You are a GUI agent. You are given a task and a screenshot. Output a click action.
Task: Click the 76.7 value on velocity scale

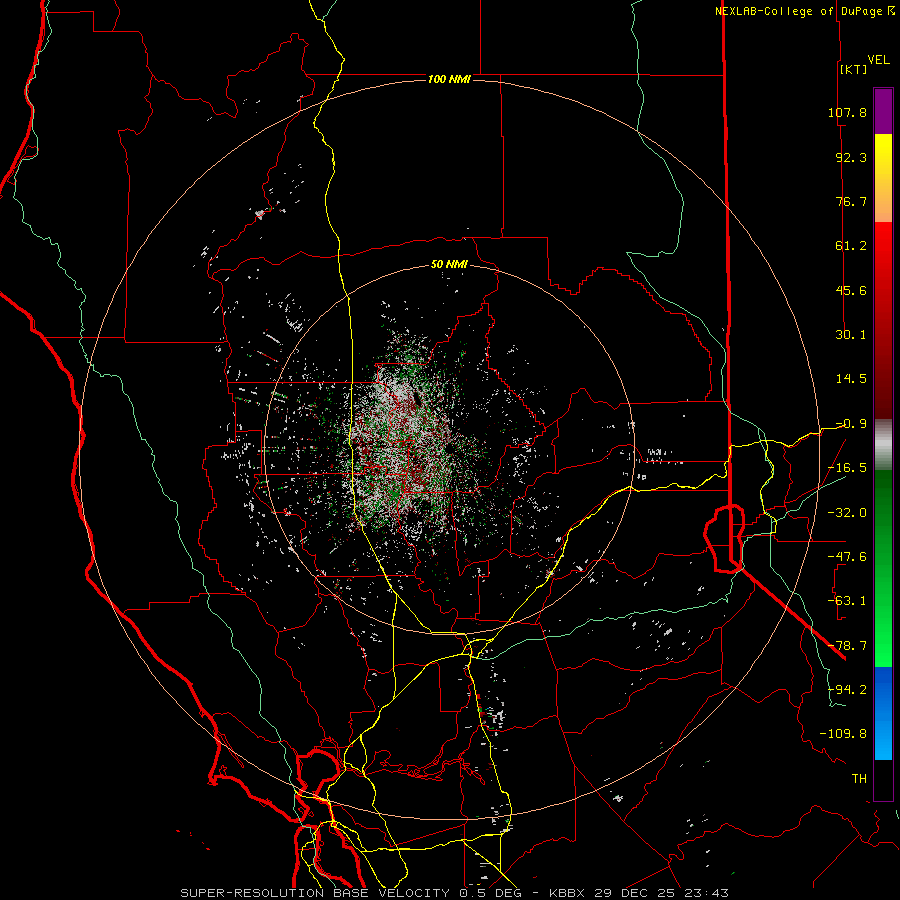point(851,201)
